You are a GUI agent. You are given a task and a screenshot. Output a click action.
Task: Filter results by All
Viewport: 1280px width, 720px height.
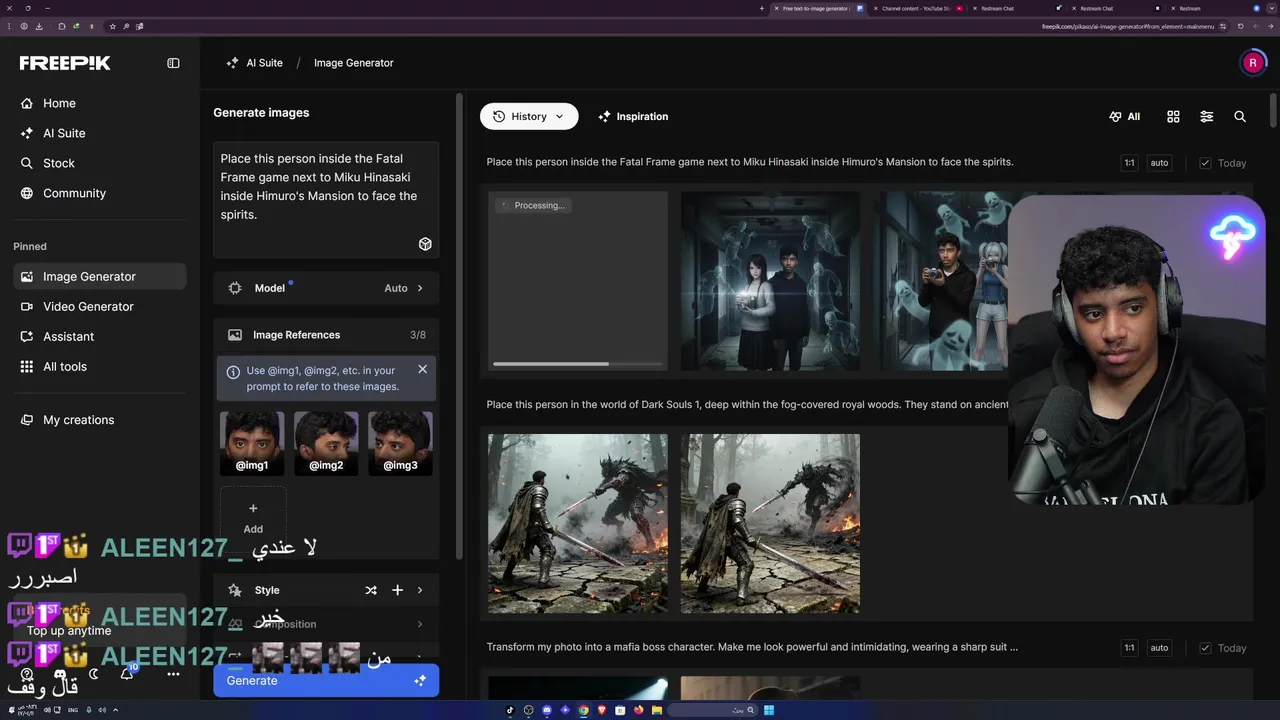(1125, 117)
